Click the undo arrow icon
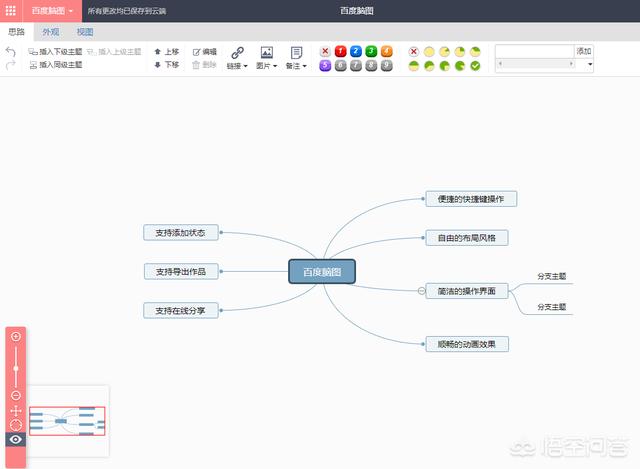 [x=11, y=51]
